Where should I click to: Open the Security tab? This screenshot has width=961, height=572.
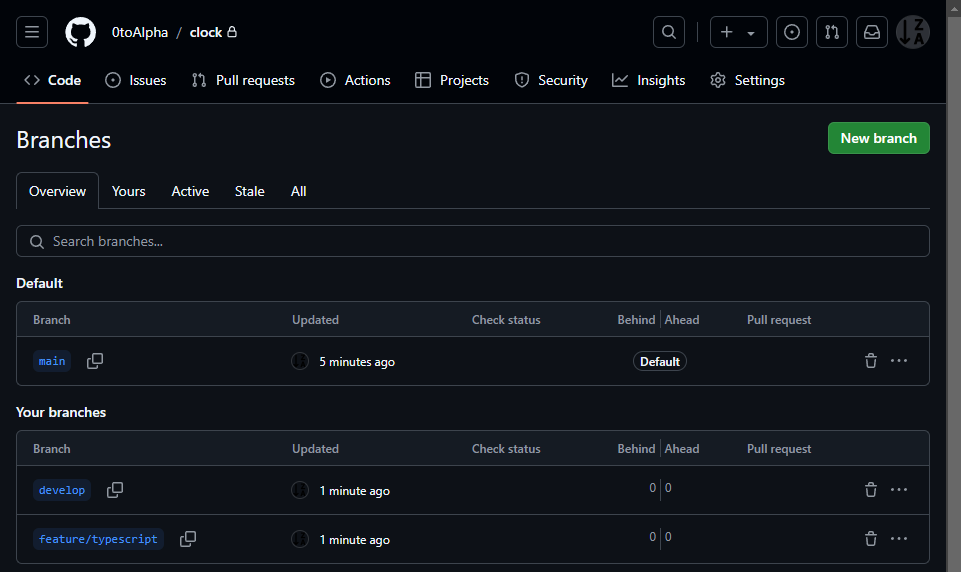[551, 80]
